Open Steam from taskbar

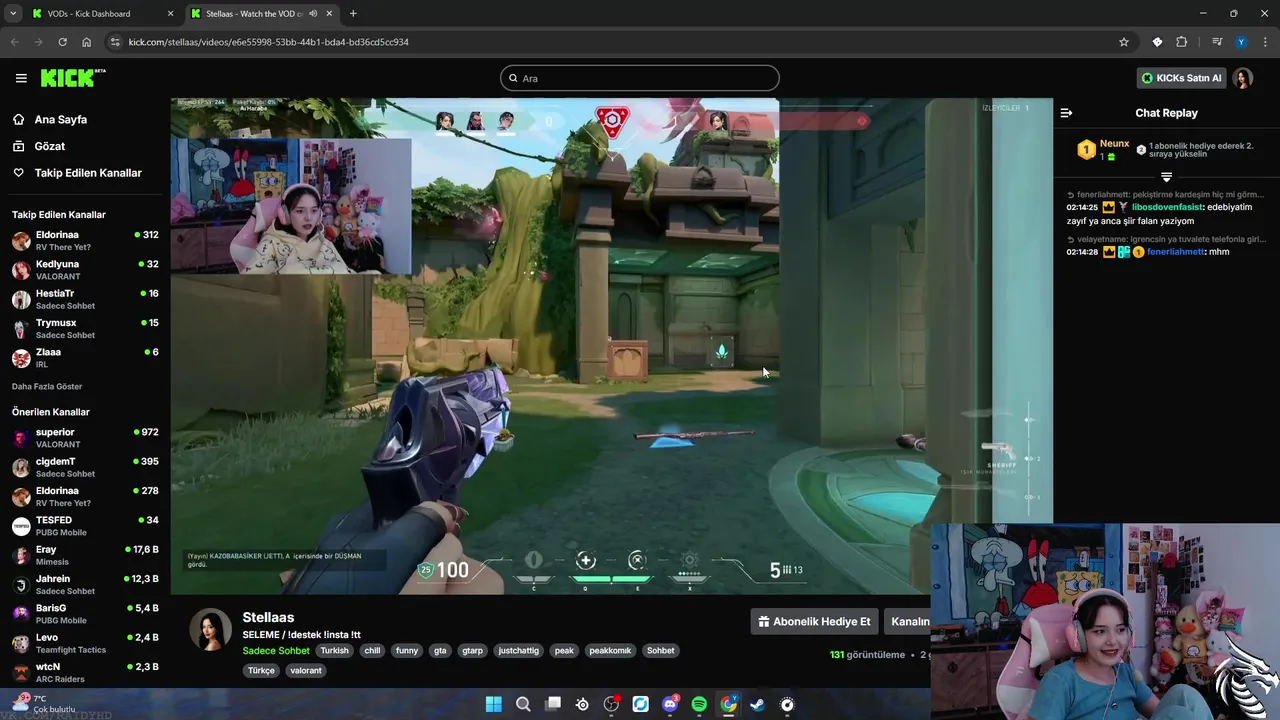click(758, 704)
